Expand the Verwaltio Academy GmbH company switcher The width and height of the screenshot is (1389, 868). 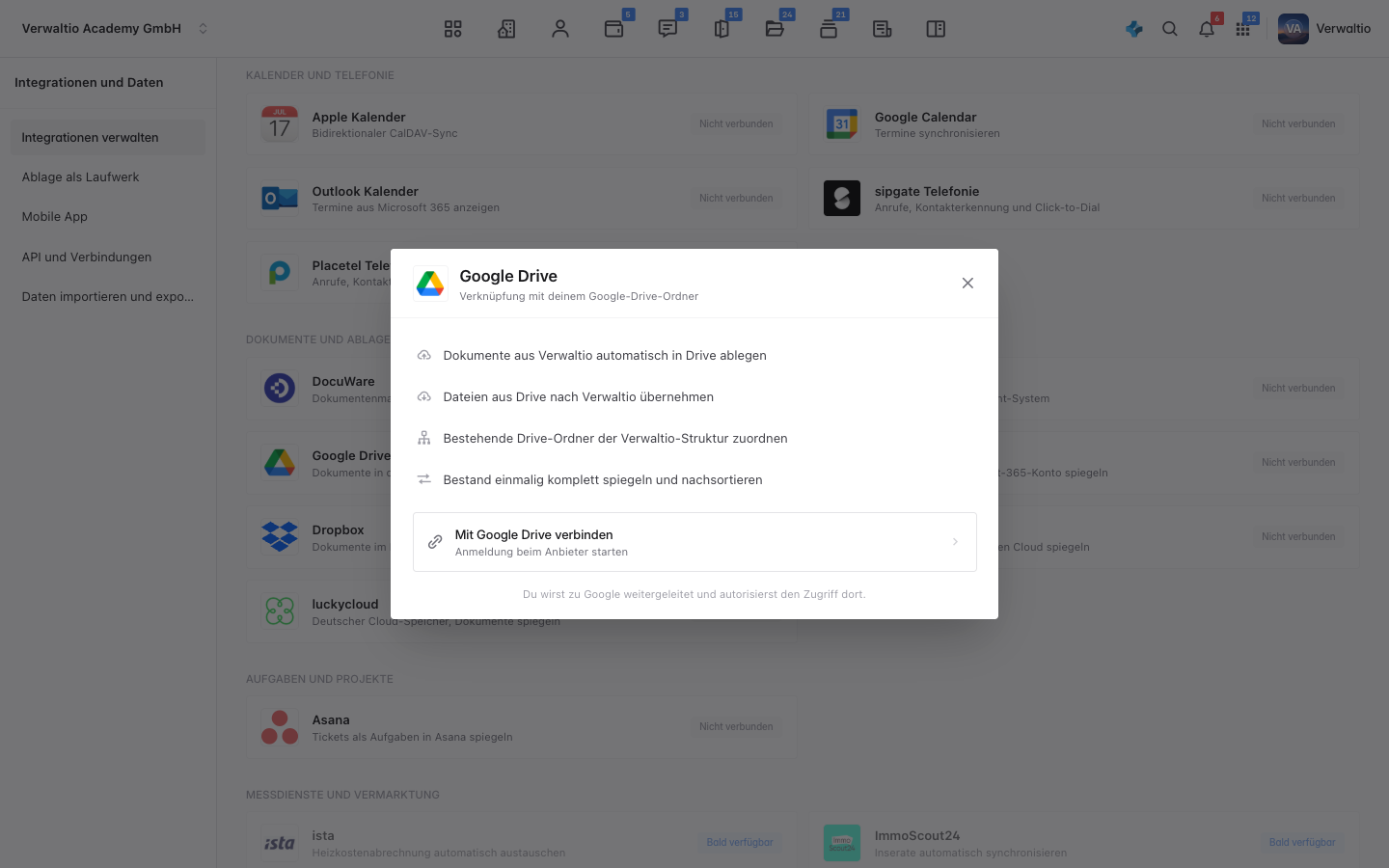pyautogui.click(x=115, y=29)
